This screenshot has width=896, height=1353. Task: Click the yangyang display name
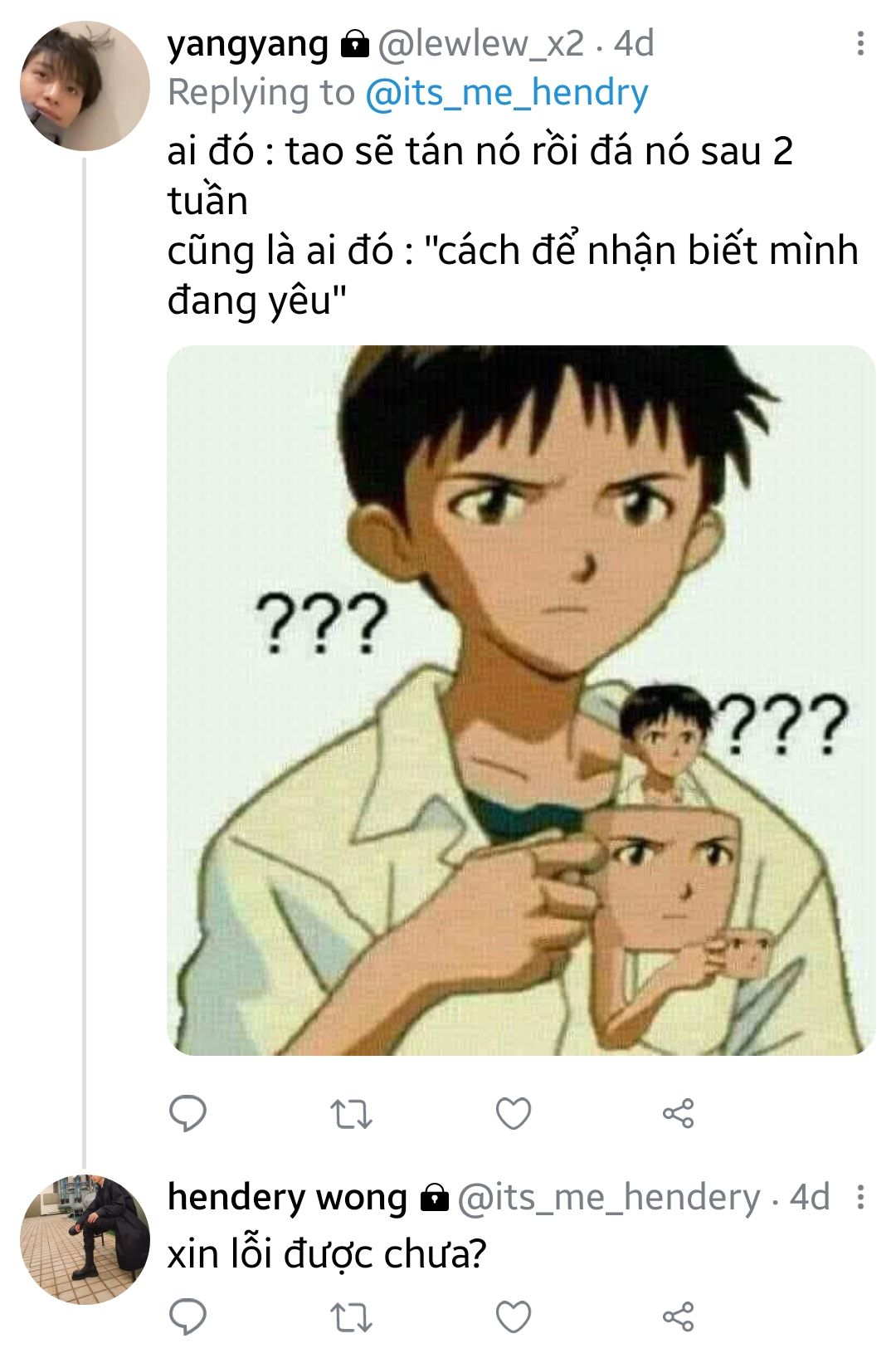(x=248, y=44)
